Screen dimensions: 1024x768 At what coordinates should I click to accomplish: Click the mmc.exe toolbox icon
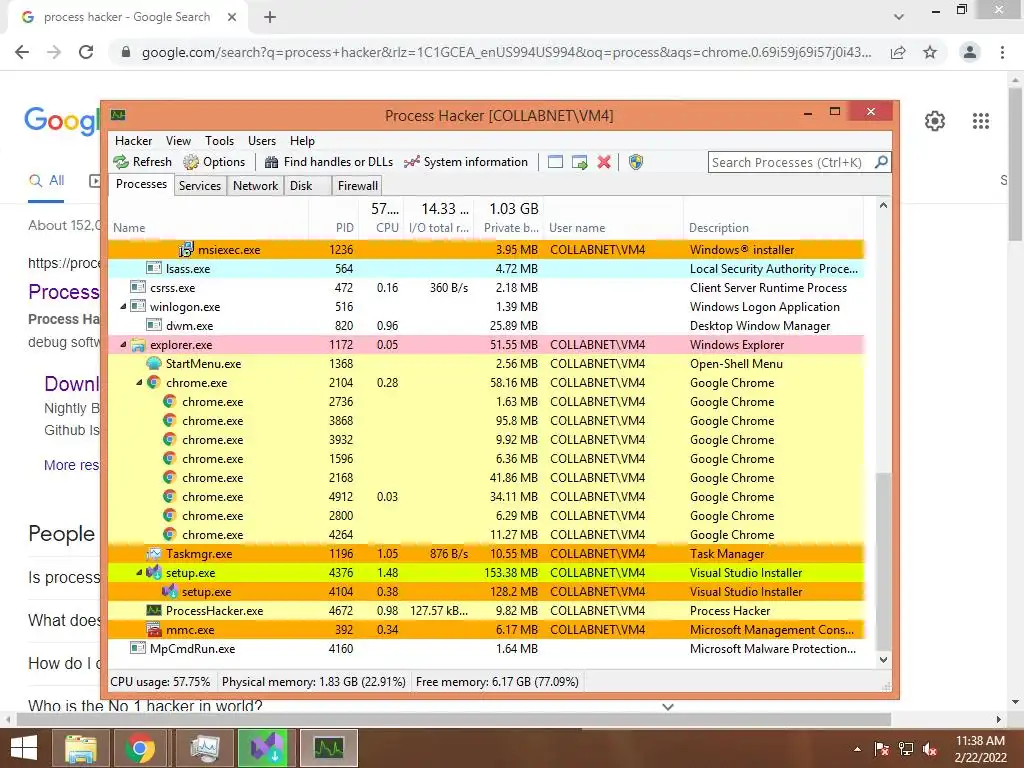[154, 630]
